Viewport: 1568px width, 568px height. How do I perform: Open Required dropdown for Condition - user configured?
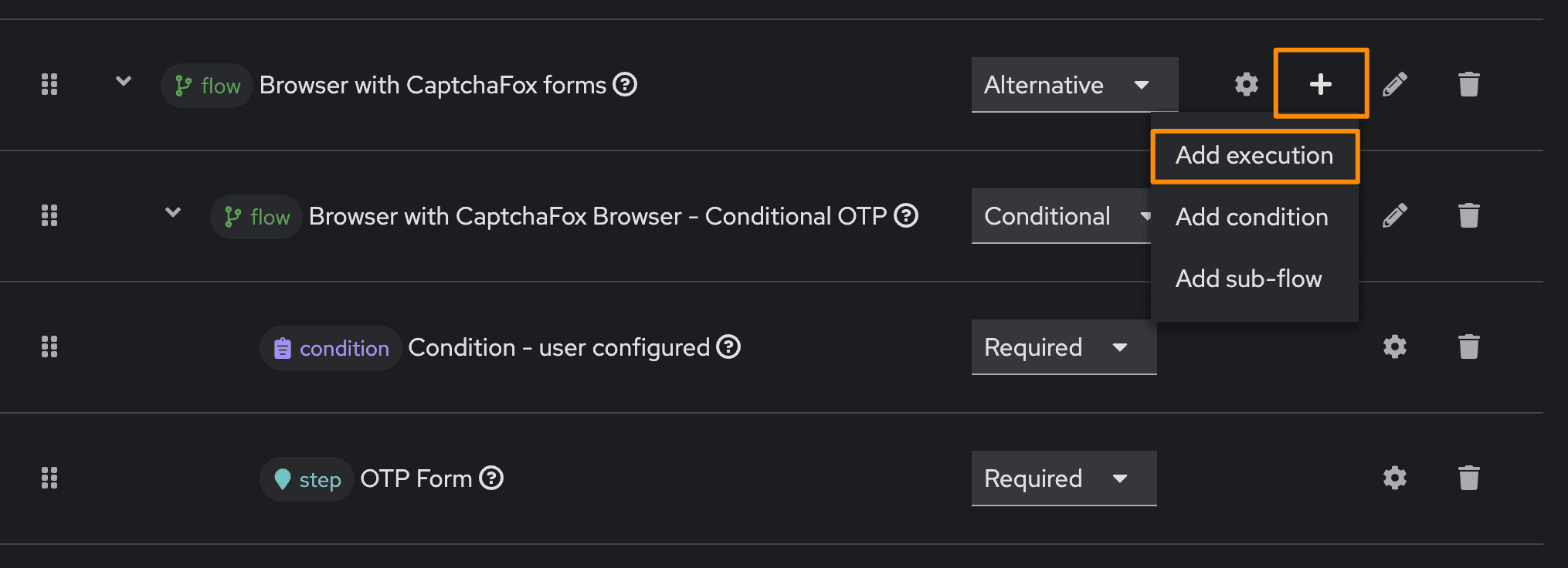tap(1063, 347)
